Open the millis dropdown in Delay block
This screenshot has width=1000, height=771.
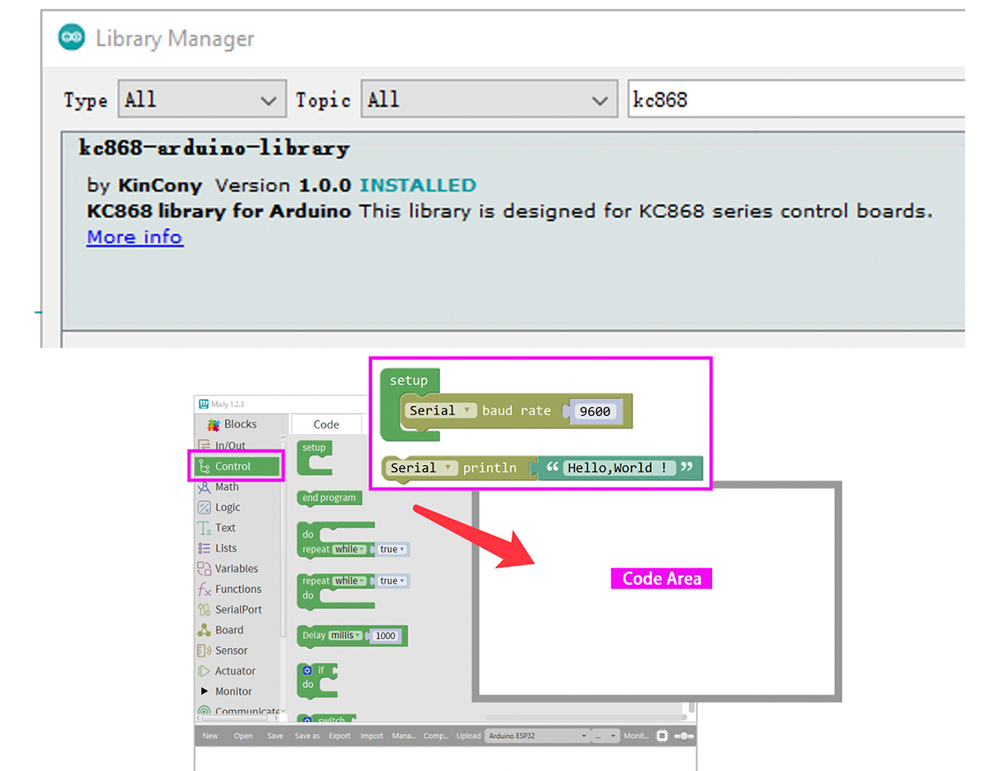pos(344,636)
